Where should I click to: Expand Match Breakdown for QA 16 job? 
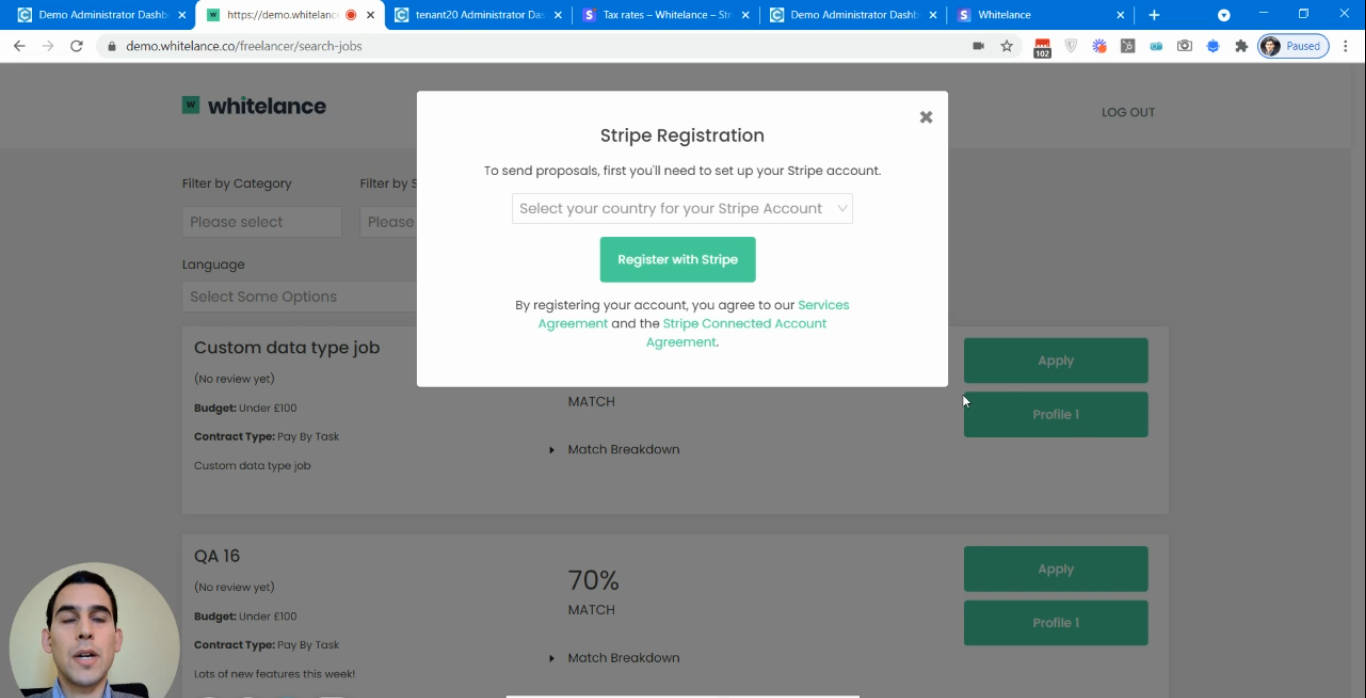[x=614, y=658]
